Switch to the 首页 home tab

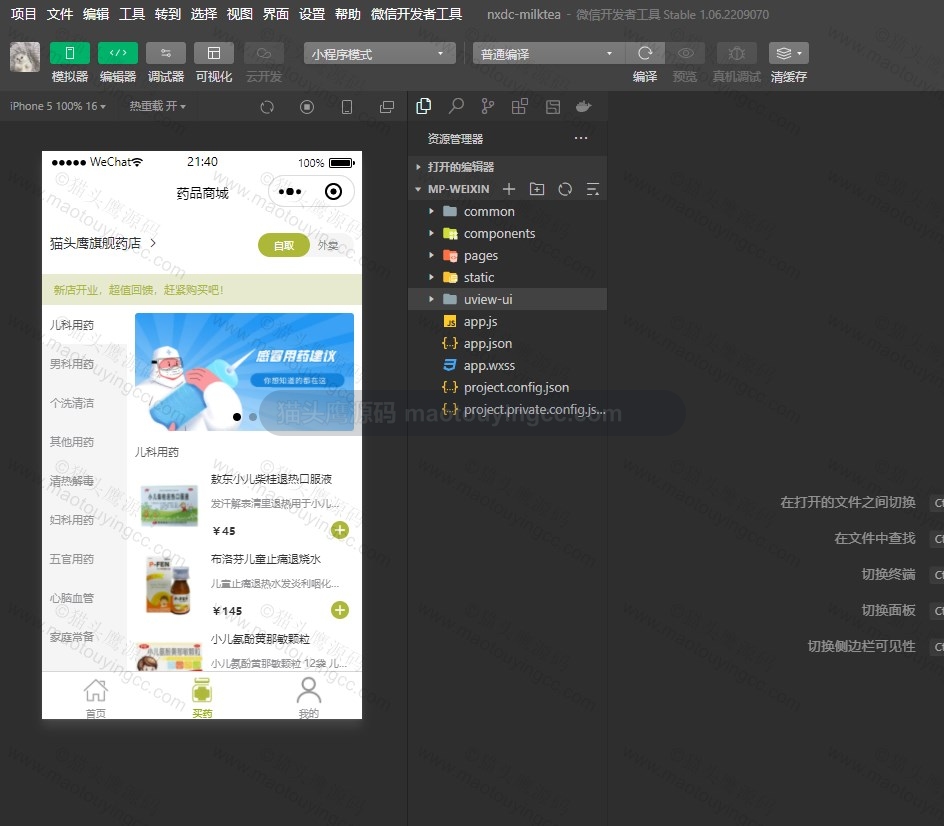click(x=96, y=697)
